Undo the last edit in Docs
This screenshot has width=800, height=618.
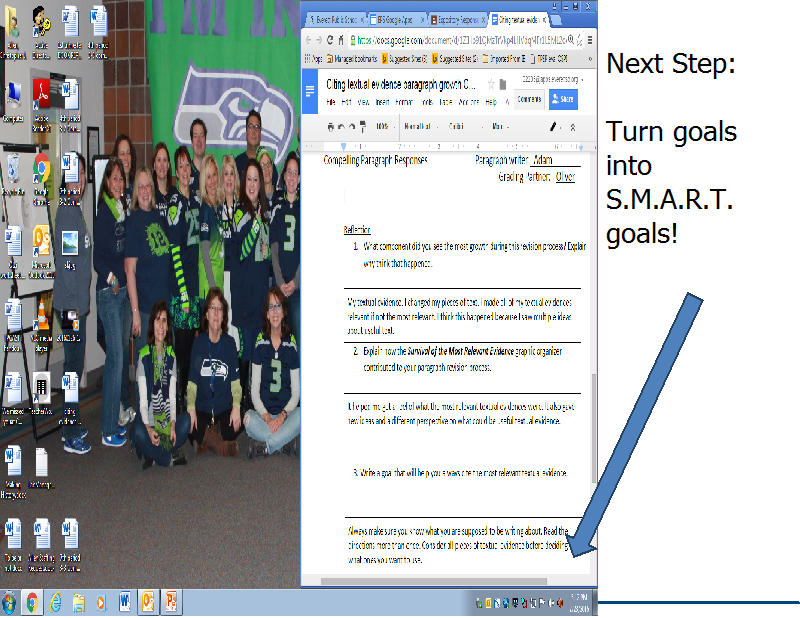tap(341, 127)
